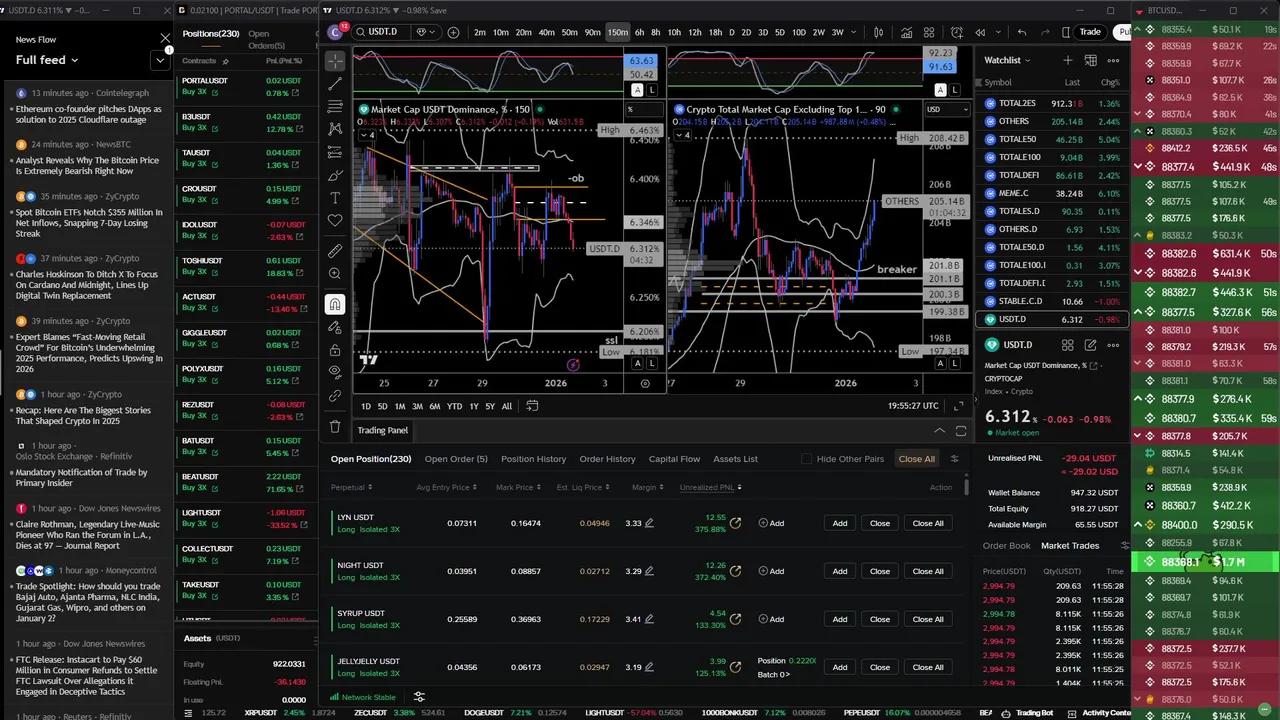Click the trash icon to remove drawings
The height and width of the screenshot is (720, 1280).
pyautogui.click(x=335, y=427)
